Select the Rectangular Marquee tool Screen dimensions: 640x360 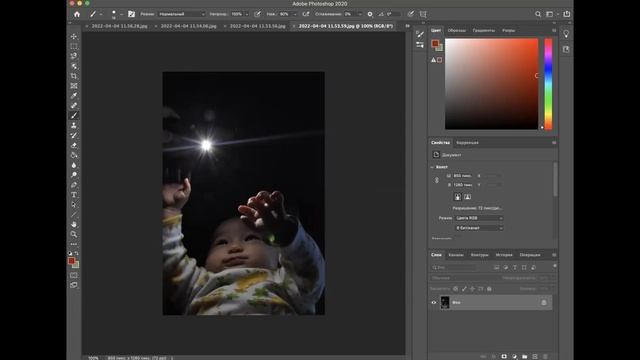click(x=74, y=46)
